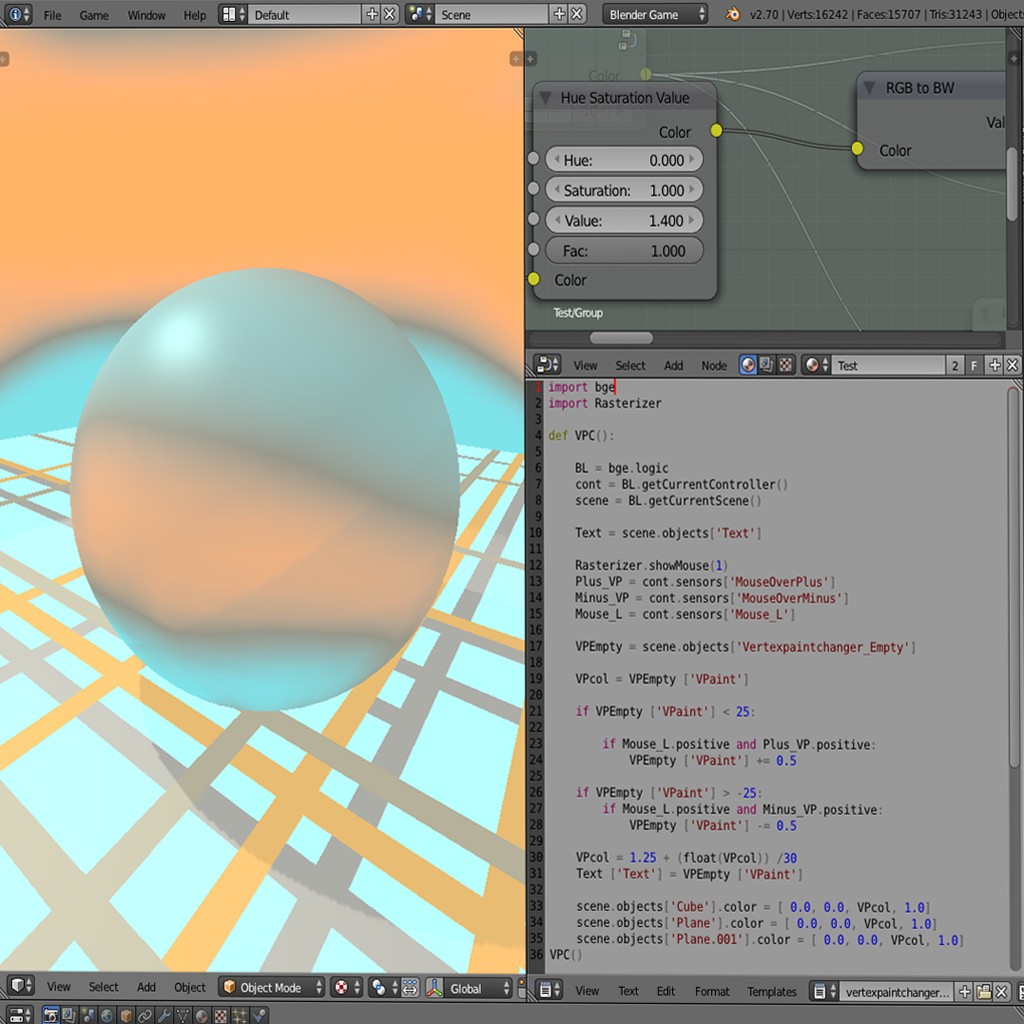Enable fake user for the Test node tree
This screenshot has width=1024, height=1024.
[x=972, y=365]
